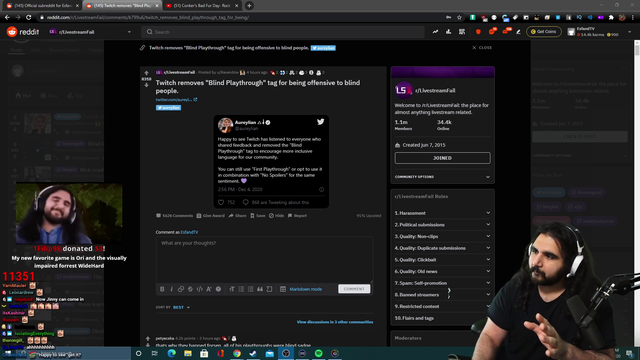Expand the Quality: Non-clips rule
The image size is (640, 360).
(442, 236)
